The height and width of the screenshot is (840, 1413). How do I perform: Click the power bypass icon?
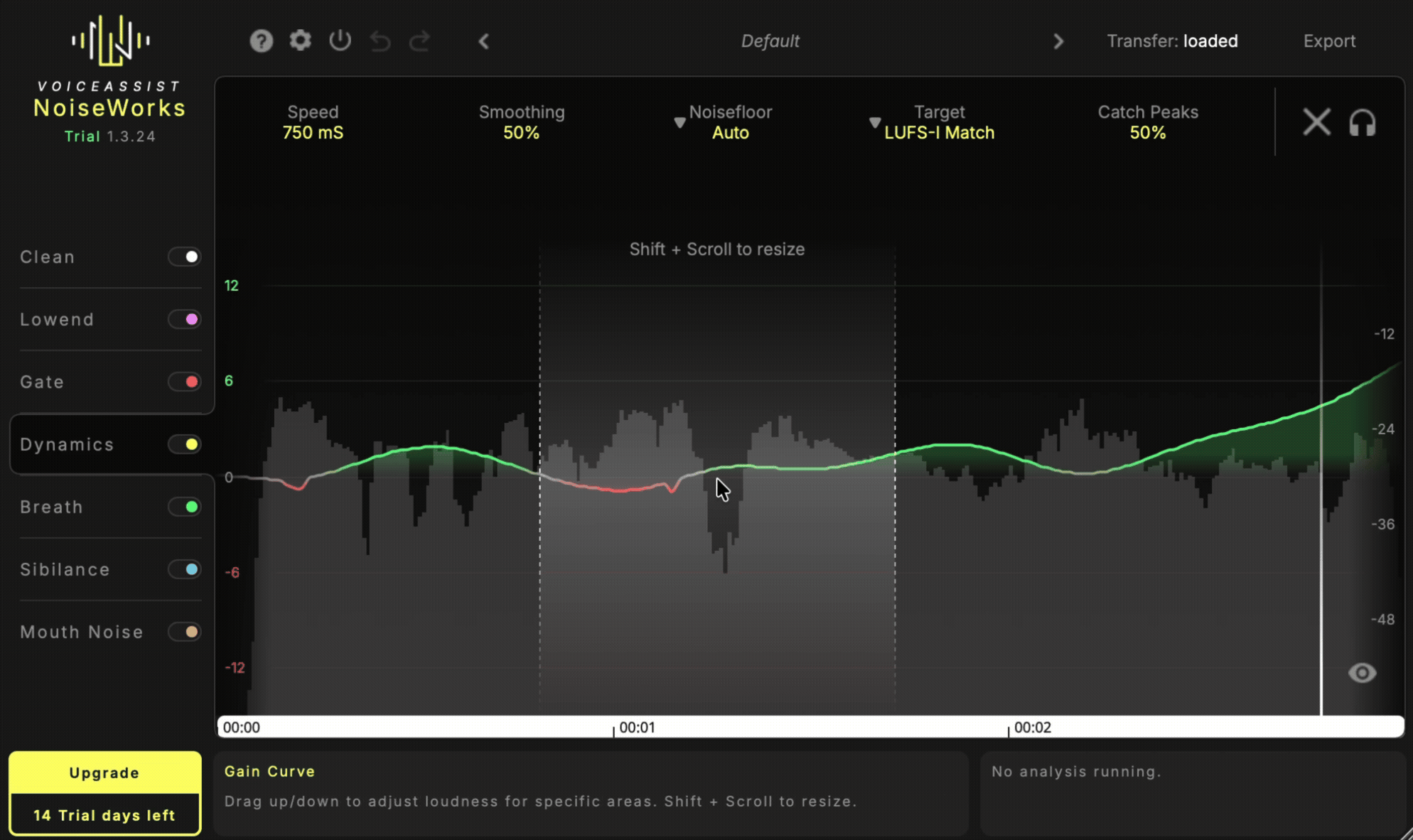pyautogui.click(x=340, y=41)
